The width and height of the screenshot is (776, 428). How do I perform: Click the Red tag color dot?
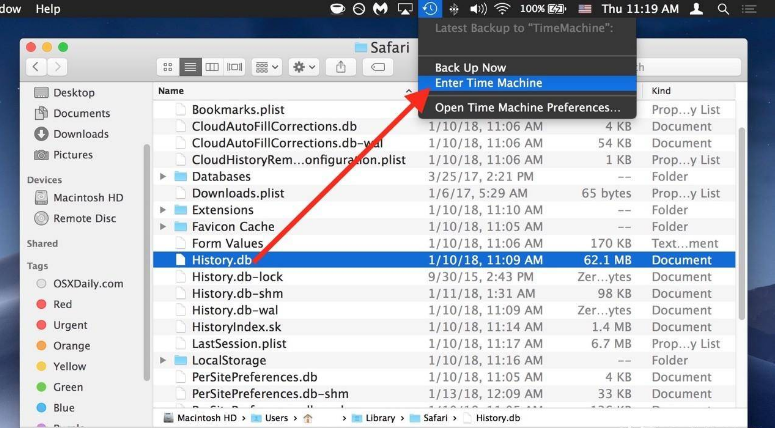(x=42, y=304)
